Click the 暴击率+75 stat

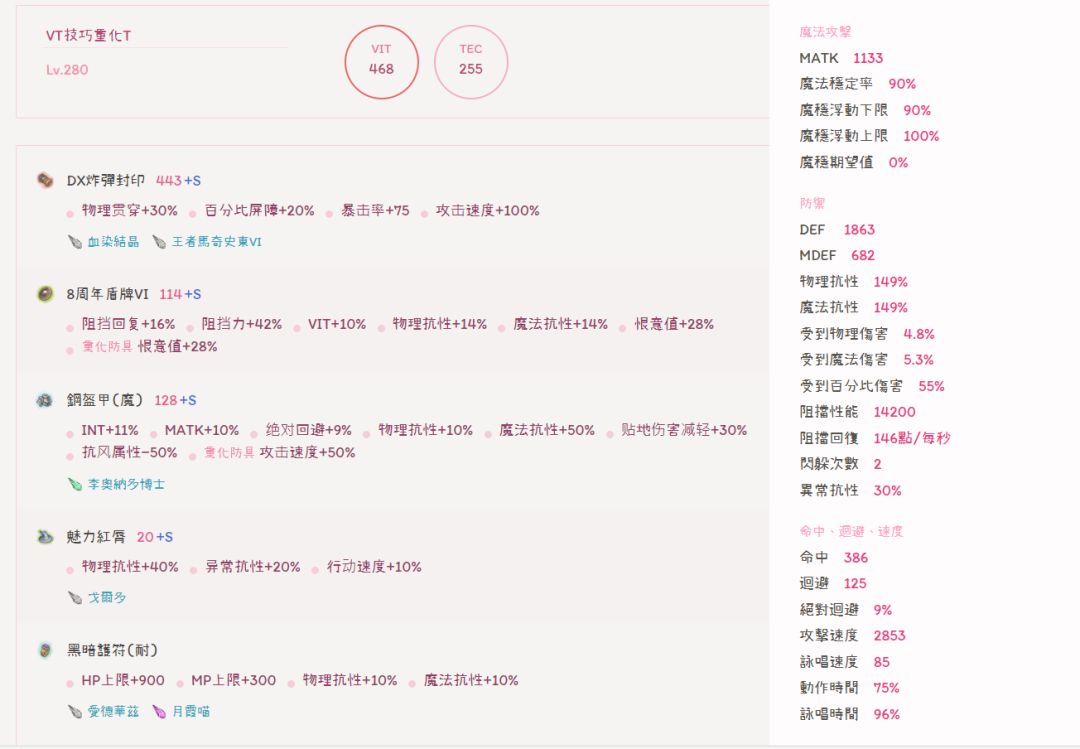click(x=375, y=210)
